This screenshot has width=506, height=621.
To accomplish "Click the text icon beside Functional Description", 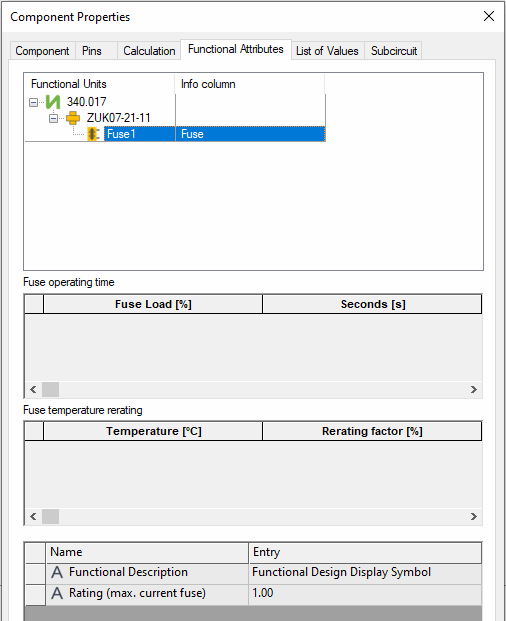I will click(57, 572).
